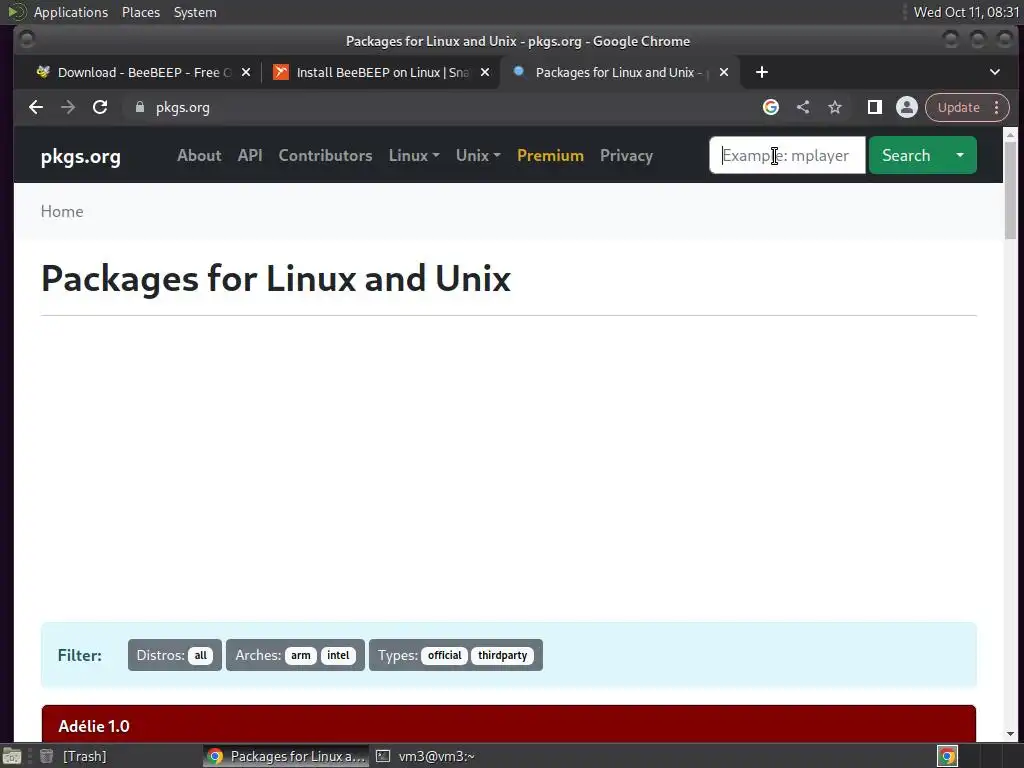Click the clock Wed Oct 11, 08:31
The image size is (1024, 768).
coord(967,12)
